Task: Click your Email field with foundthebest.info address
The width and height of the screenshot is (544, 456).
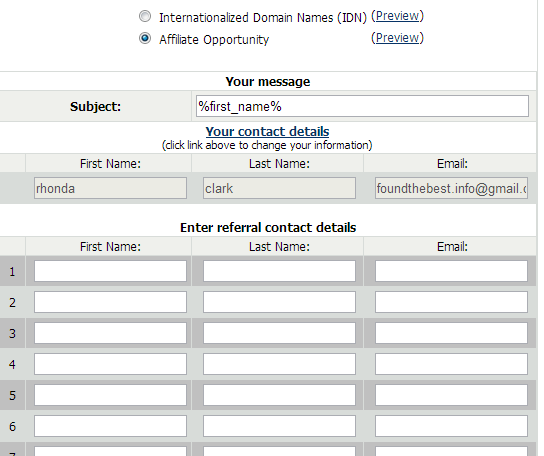Action: pos(451,188)
